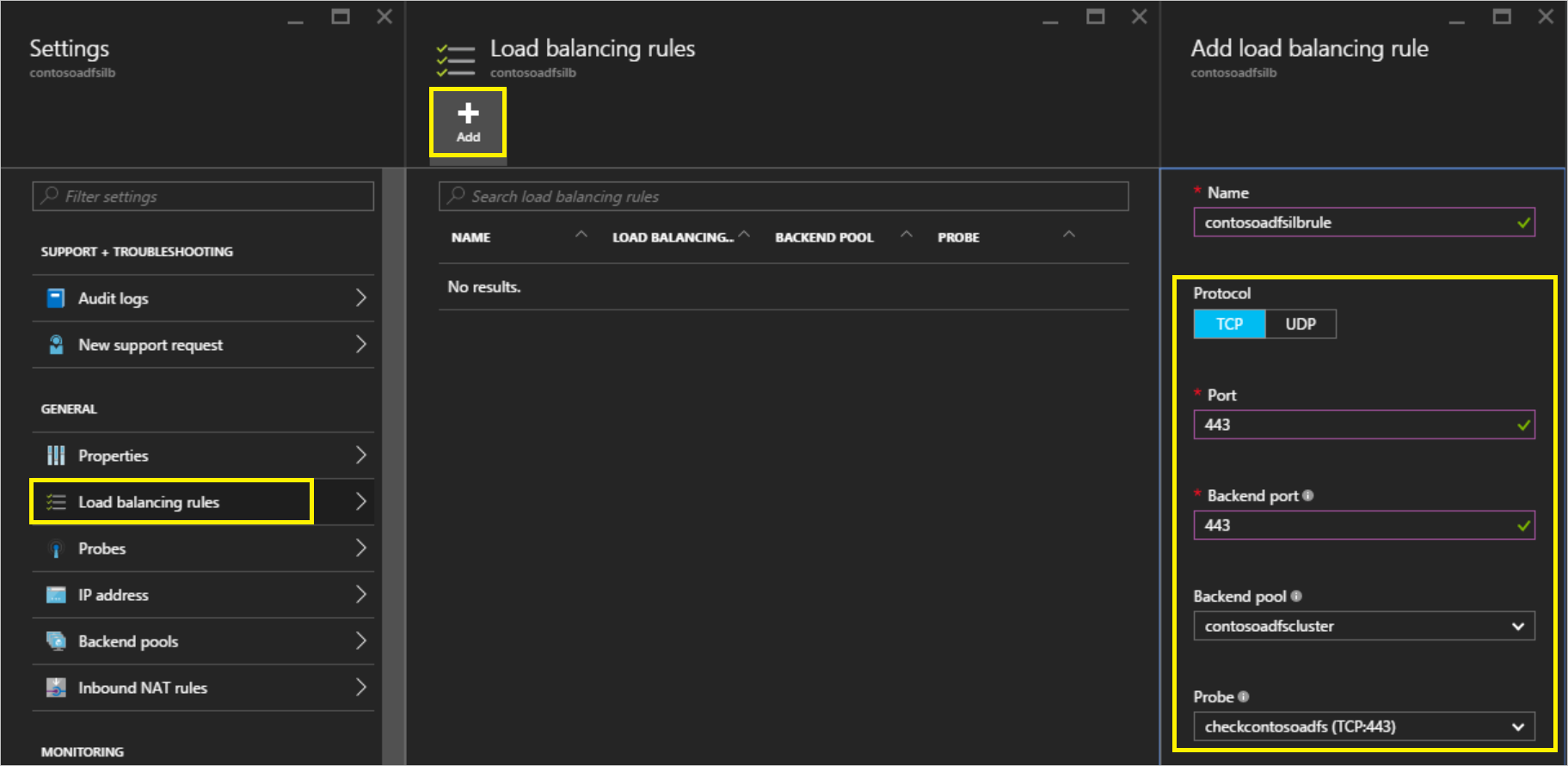This screenshot has height=766, width=1568.
Task: Click the Name field contosoadfsilbrule
Action: coord(1364,223)
